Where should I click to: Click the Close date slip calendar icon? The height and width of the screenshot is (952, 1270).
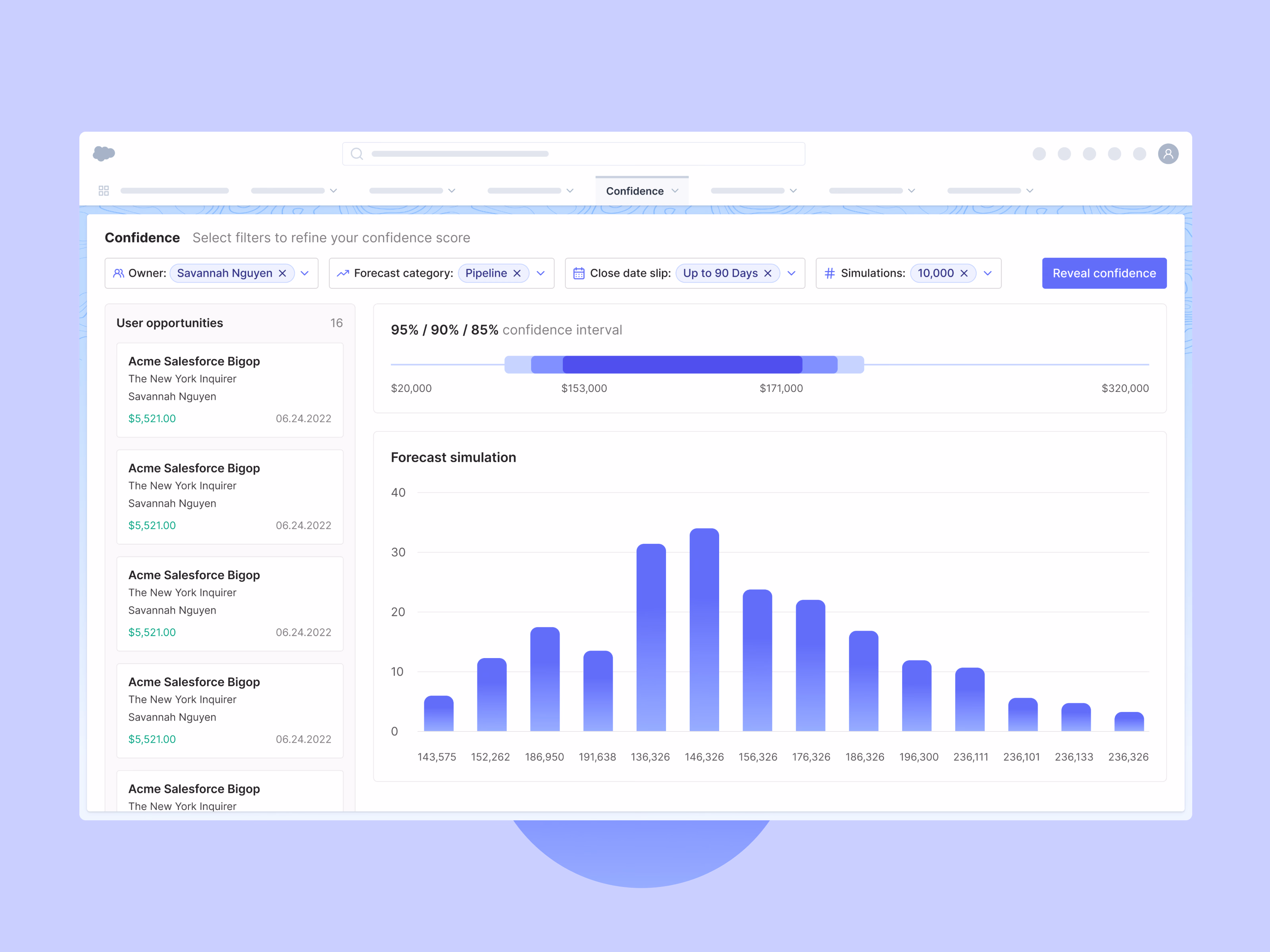tap(579, 273)
